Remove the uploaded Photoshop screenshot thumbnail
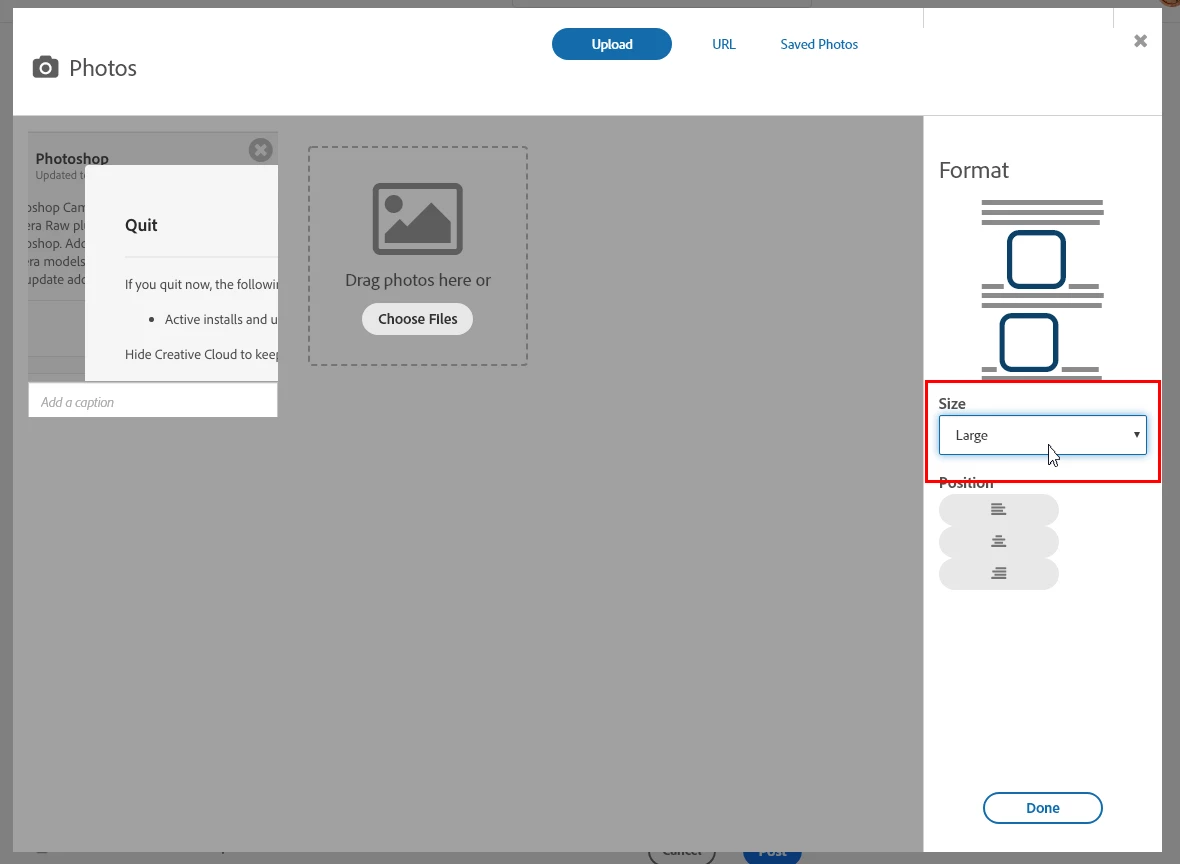 coord(260,150)
